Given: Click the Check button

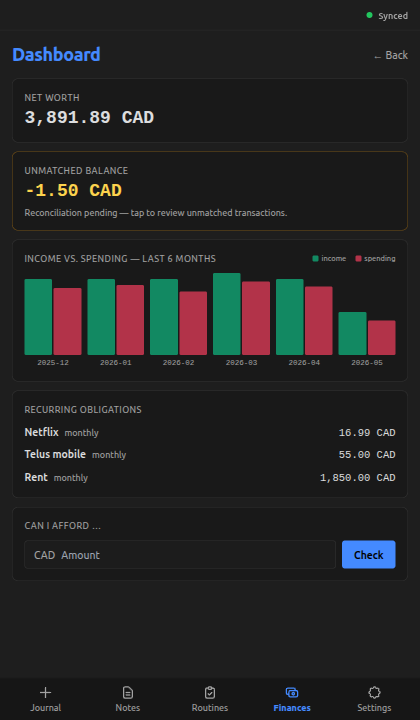Looking at the screenshot, I should pos(369,555).
